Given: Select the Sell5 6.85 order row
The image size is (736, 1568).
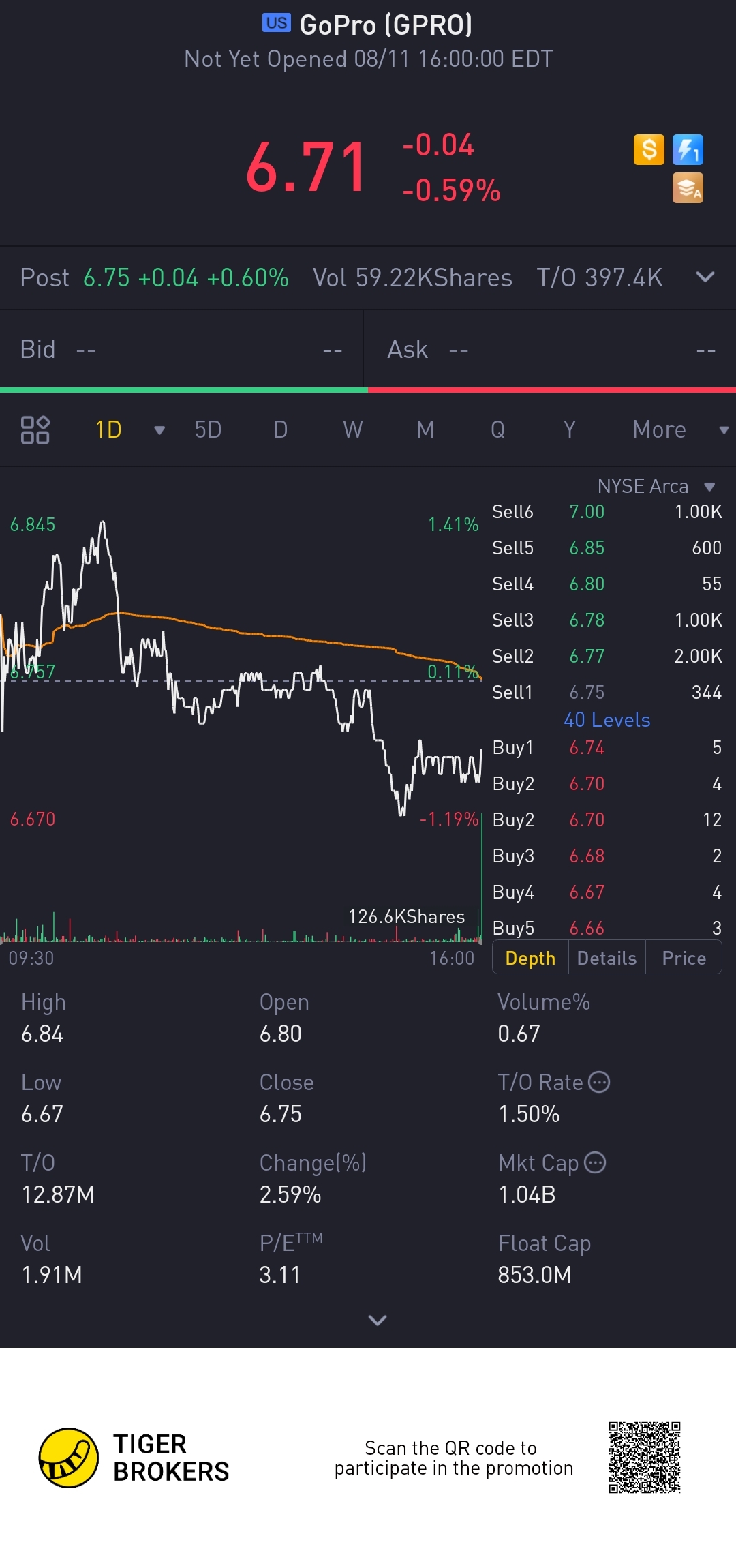Looking at the screenshot, I should coord(607,548).
